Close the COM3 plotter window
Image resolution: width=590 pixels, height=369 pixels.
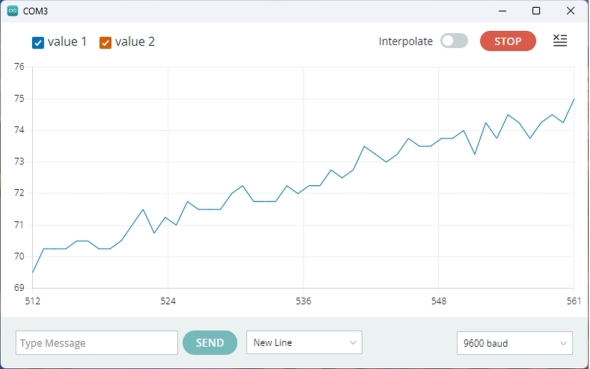click(570, 11)
